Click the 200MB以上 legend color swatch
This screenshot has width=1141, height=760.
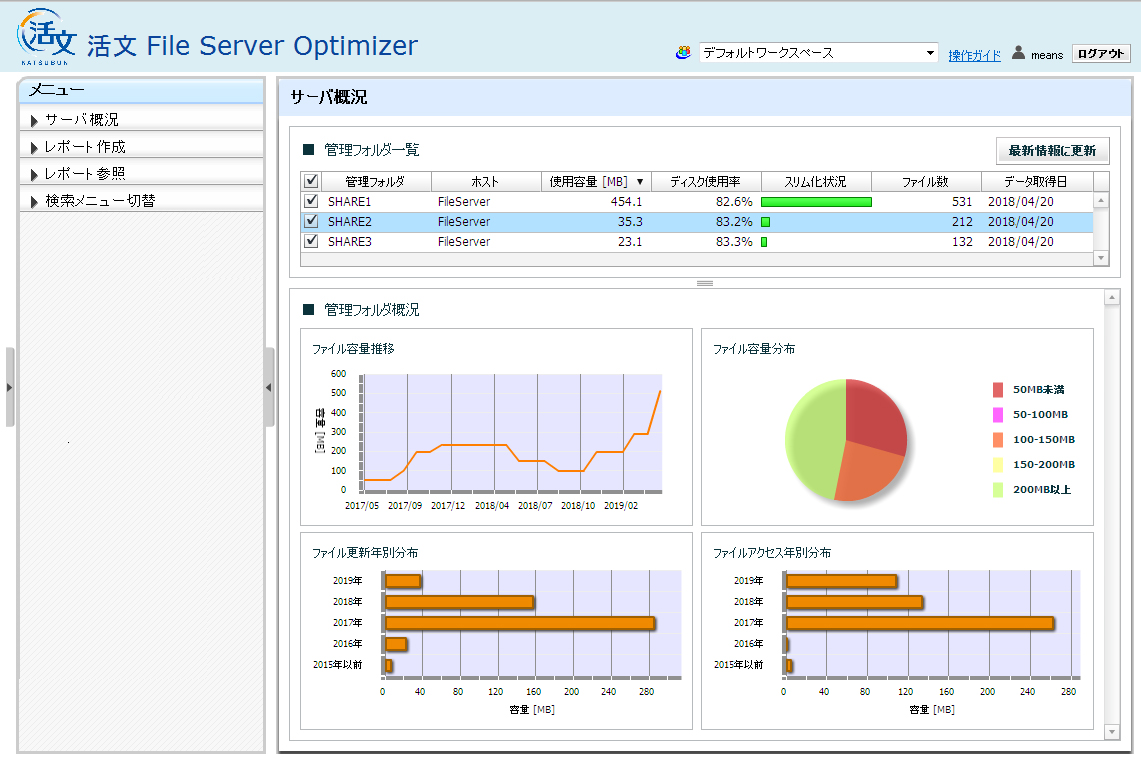click(x=997, y=490)
